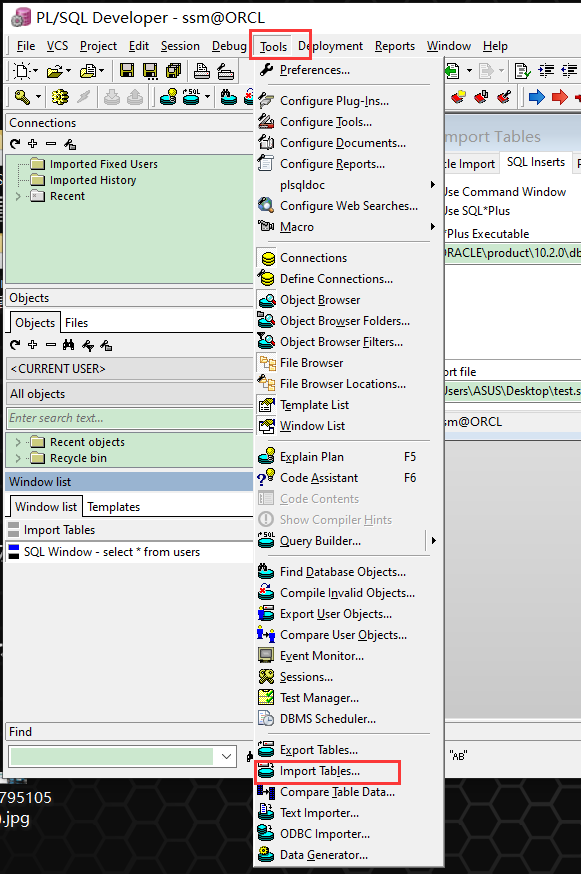The width and height of the screenshot is (581, 874).
Task: Click the Save All stacked floppies icon
Action: click(x=173, y=71)
